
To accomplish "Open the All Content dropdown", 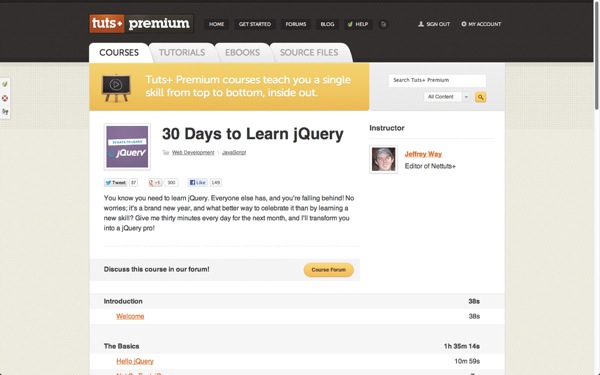I will tap(447, 97).
